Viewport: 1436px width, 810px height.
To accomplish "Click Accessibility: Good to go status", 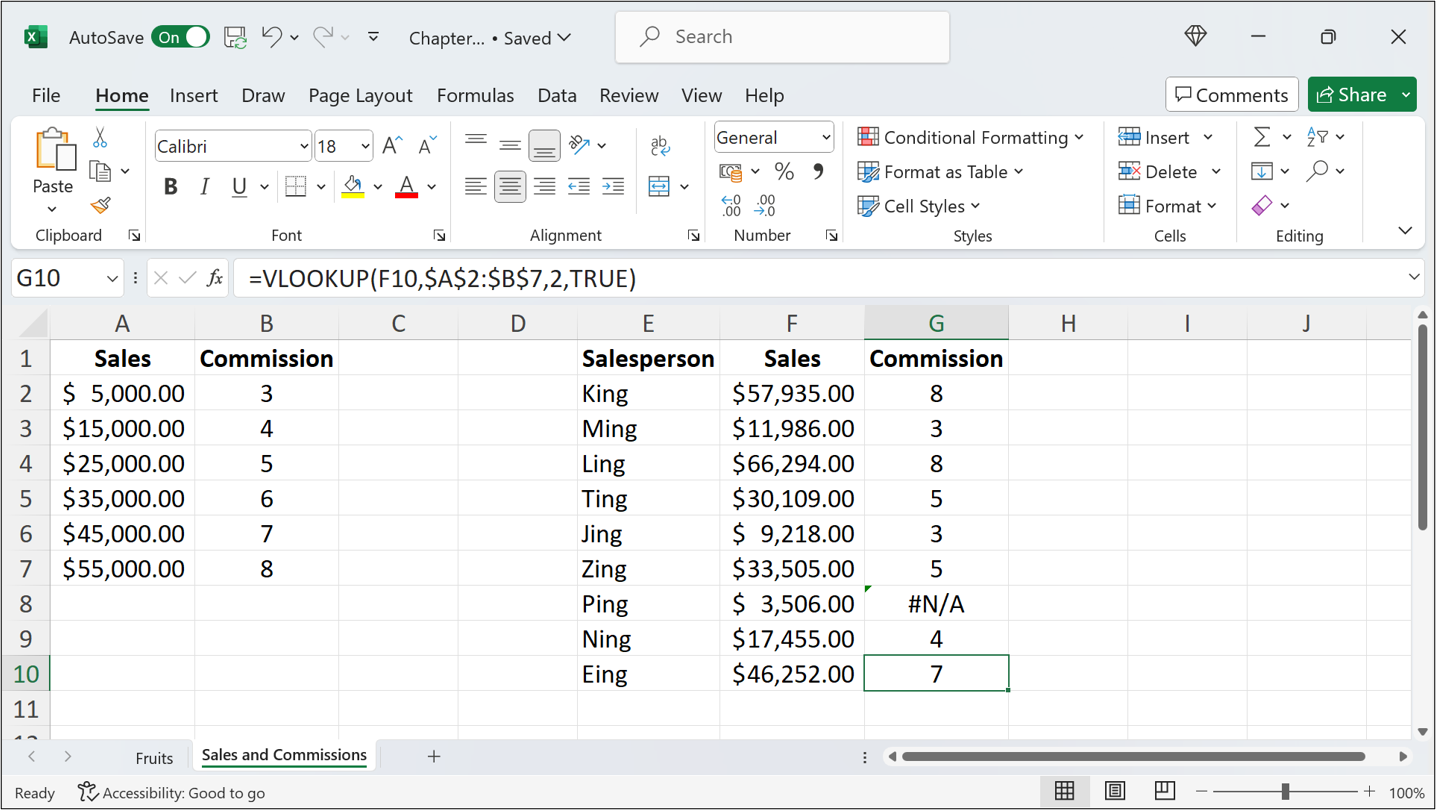I will [172, 793].
